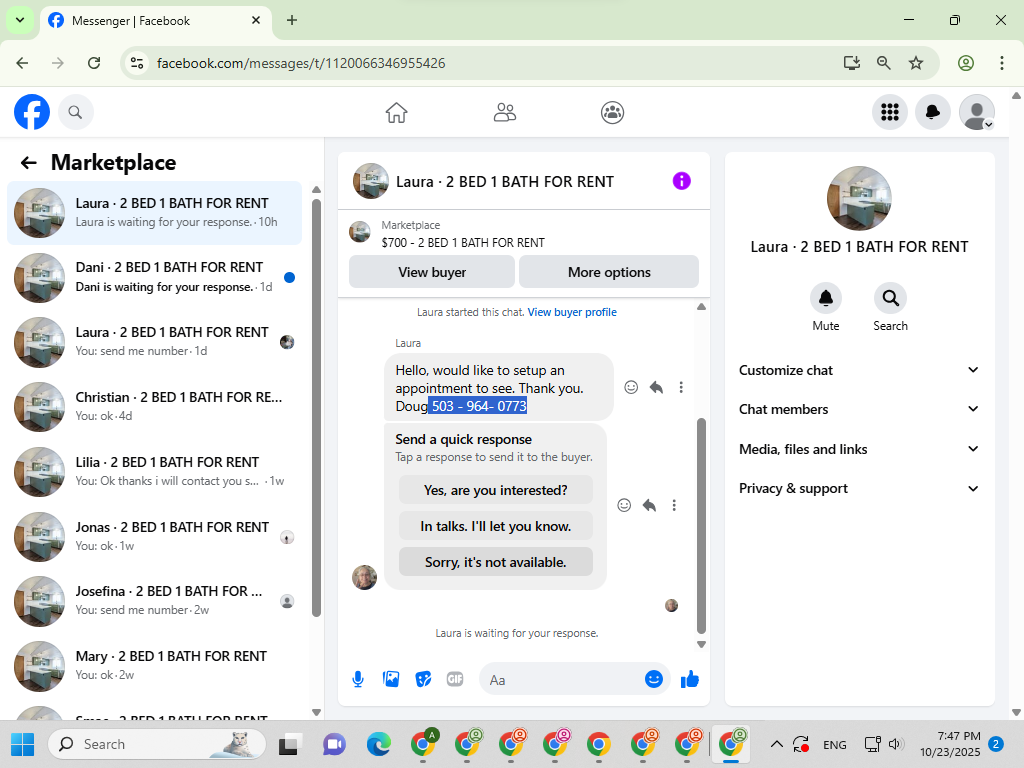Expand the Privacy & support section

tap(859, 488)
